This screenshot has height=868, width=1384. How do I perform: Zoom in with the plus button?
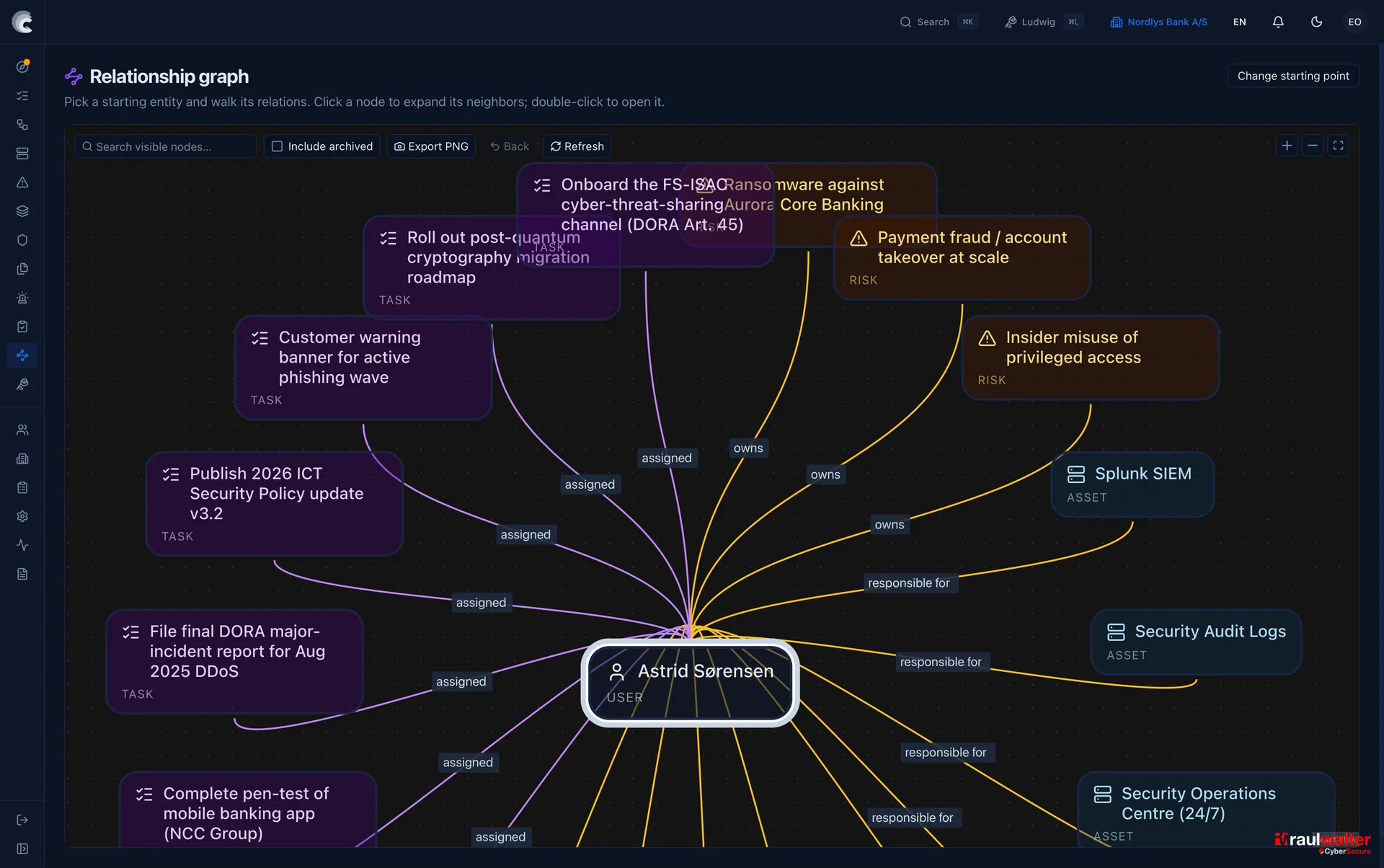(1287, 146)
